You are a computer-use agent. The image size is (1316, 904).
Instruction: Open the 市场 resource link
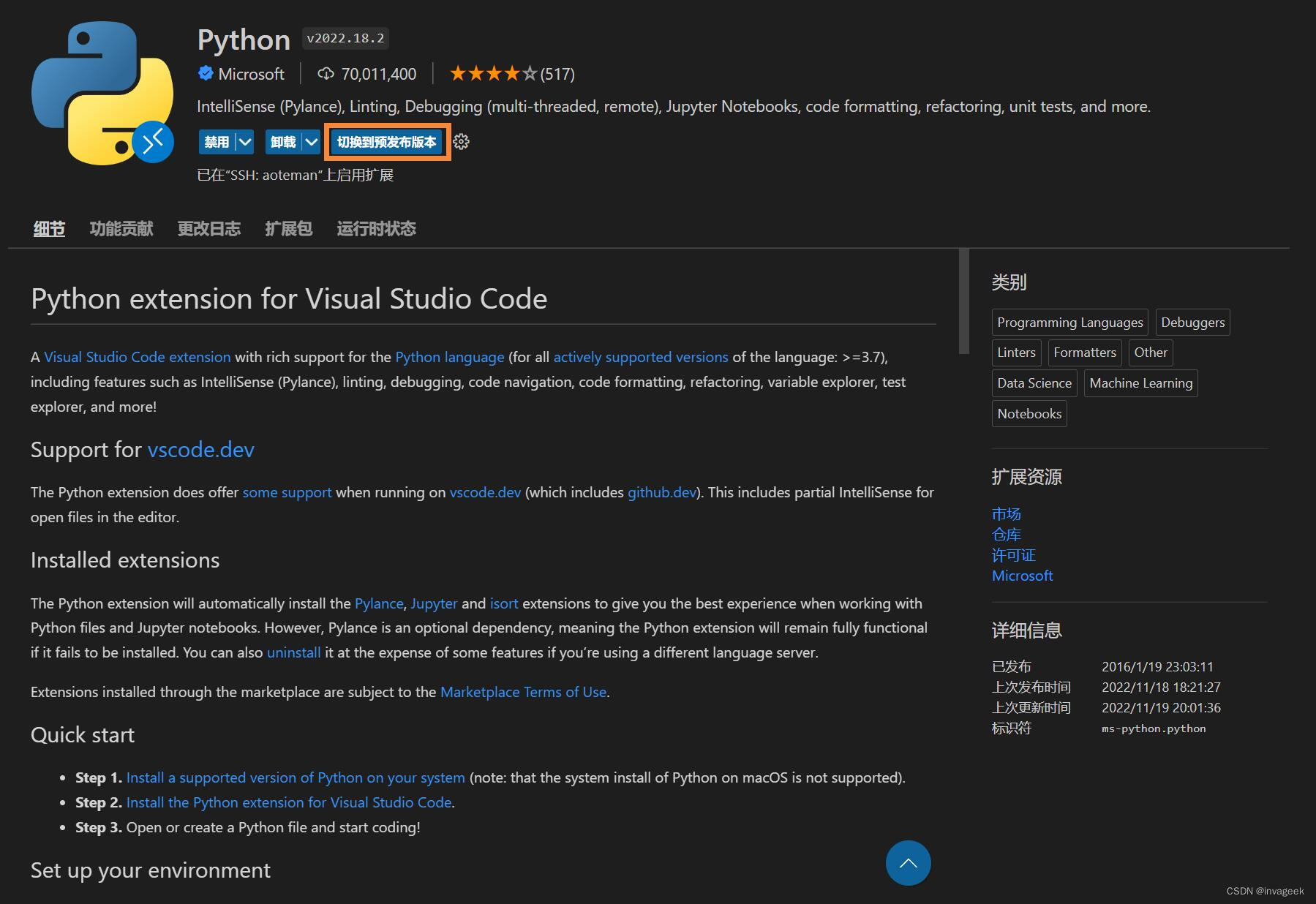tap(1007, 514)
